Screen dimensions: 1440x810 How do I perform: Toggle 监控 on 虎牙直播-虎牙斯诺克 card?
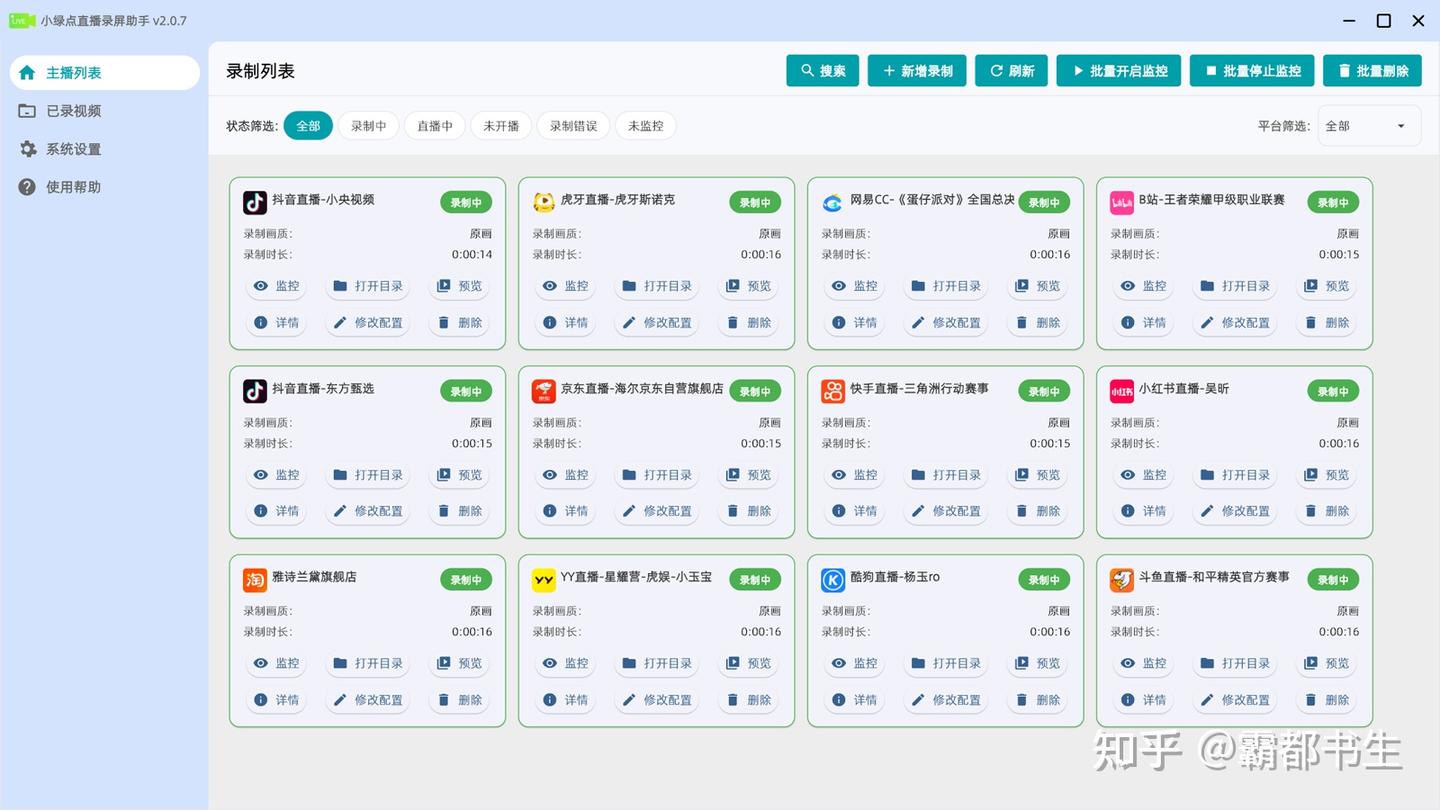coord(566,286)
